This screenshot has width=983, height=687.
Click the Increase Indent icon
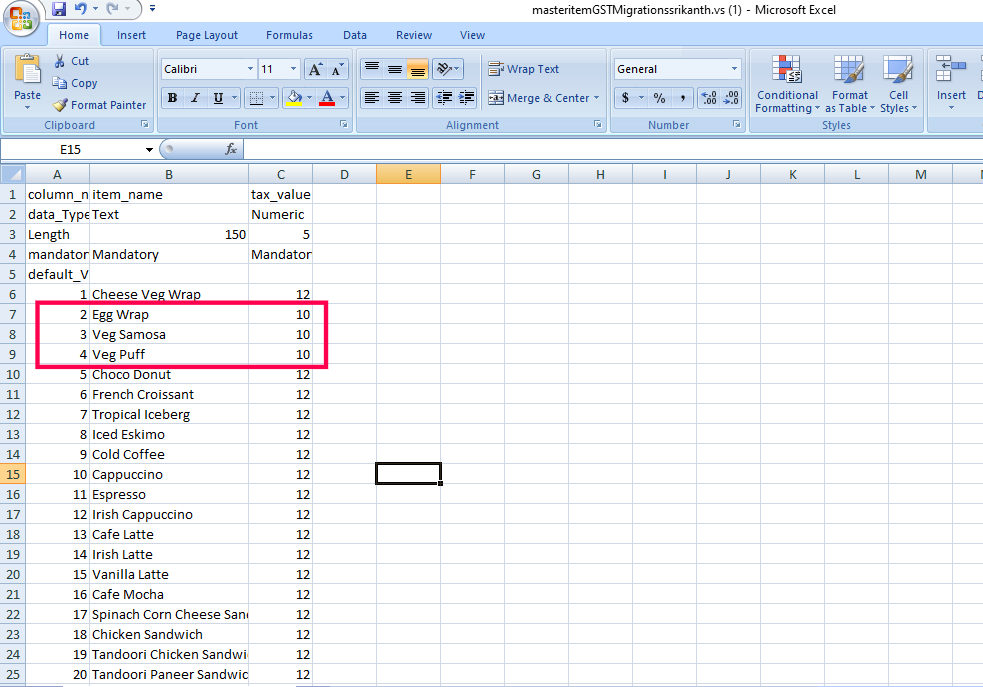[465, 98]
